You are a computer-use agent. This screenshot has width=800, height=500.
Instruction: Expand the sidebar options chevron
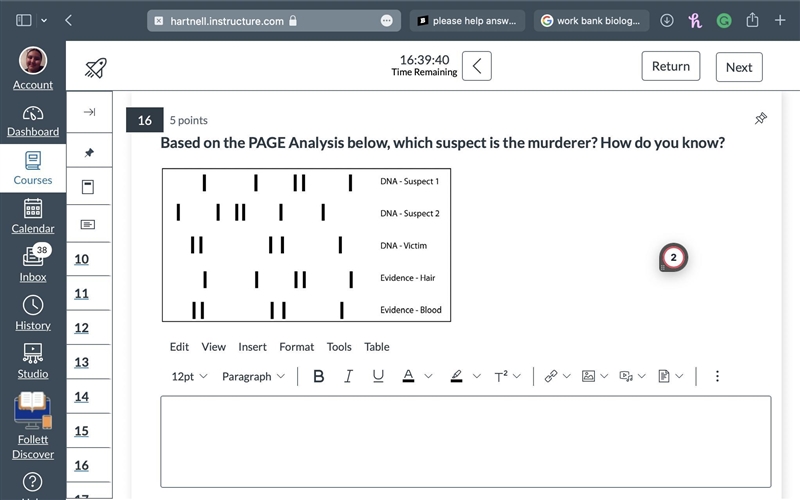[x=44, y=20]
